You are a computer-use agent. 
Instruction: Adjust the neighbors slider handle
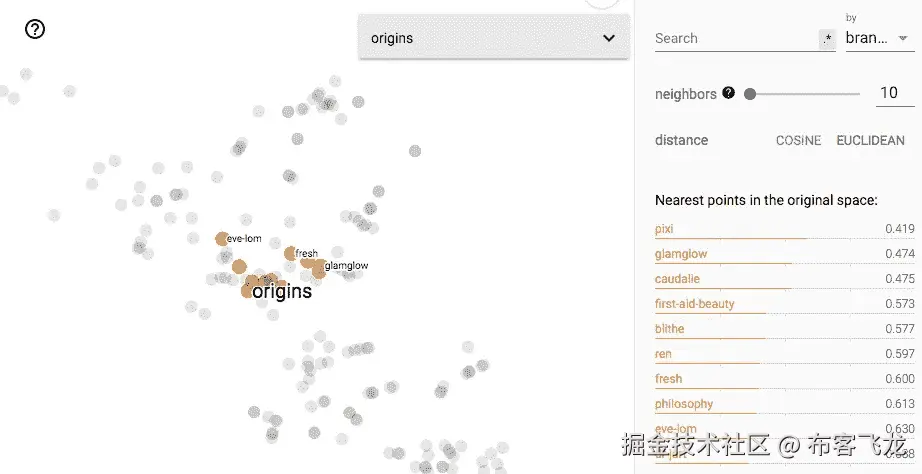750,94
